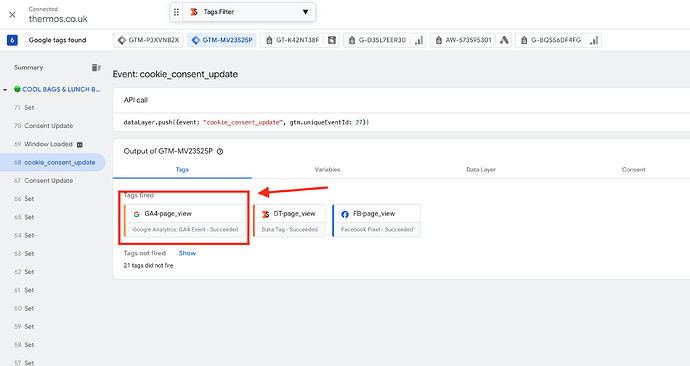Screen dimensions: 690x366
Task: Close the Tag Assistant debug session
Action: pos(12,15)
